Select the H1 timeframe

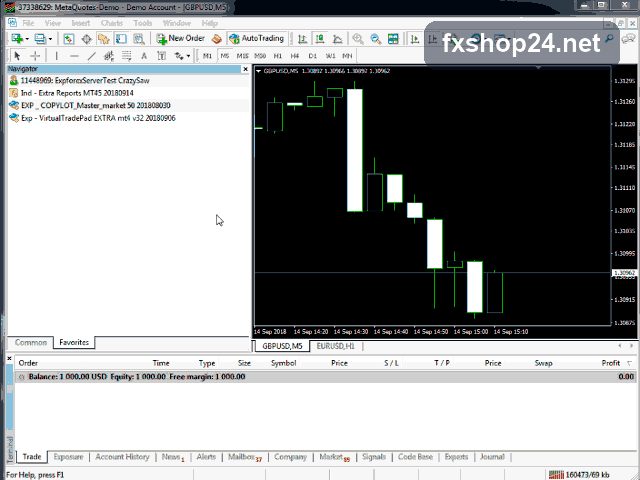[278, 56]
